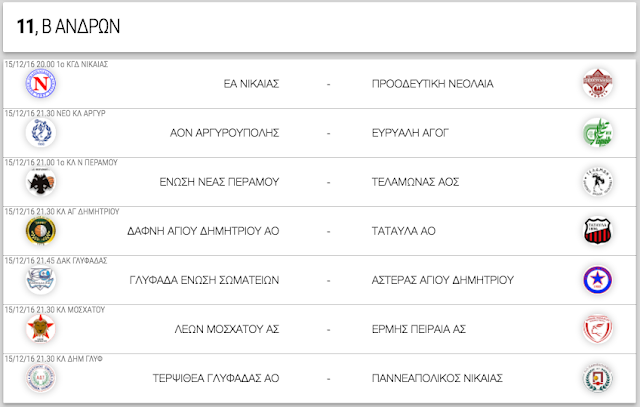This screenshot has width=640, height=407.
Task: Click the ΓΛΥΦΑΔΑ ΕΝΩΣΗ ΣΩΜΑΤΕΙΩΝ logo
Action: tap(41, 280)
